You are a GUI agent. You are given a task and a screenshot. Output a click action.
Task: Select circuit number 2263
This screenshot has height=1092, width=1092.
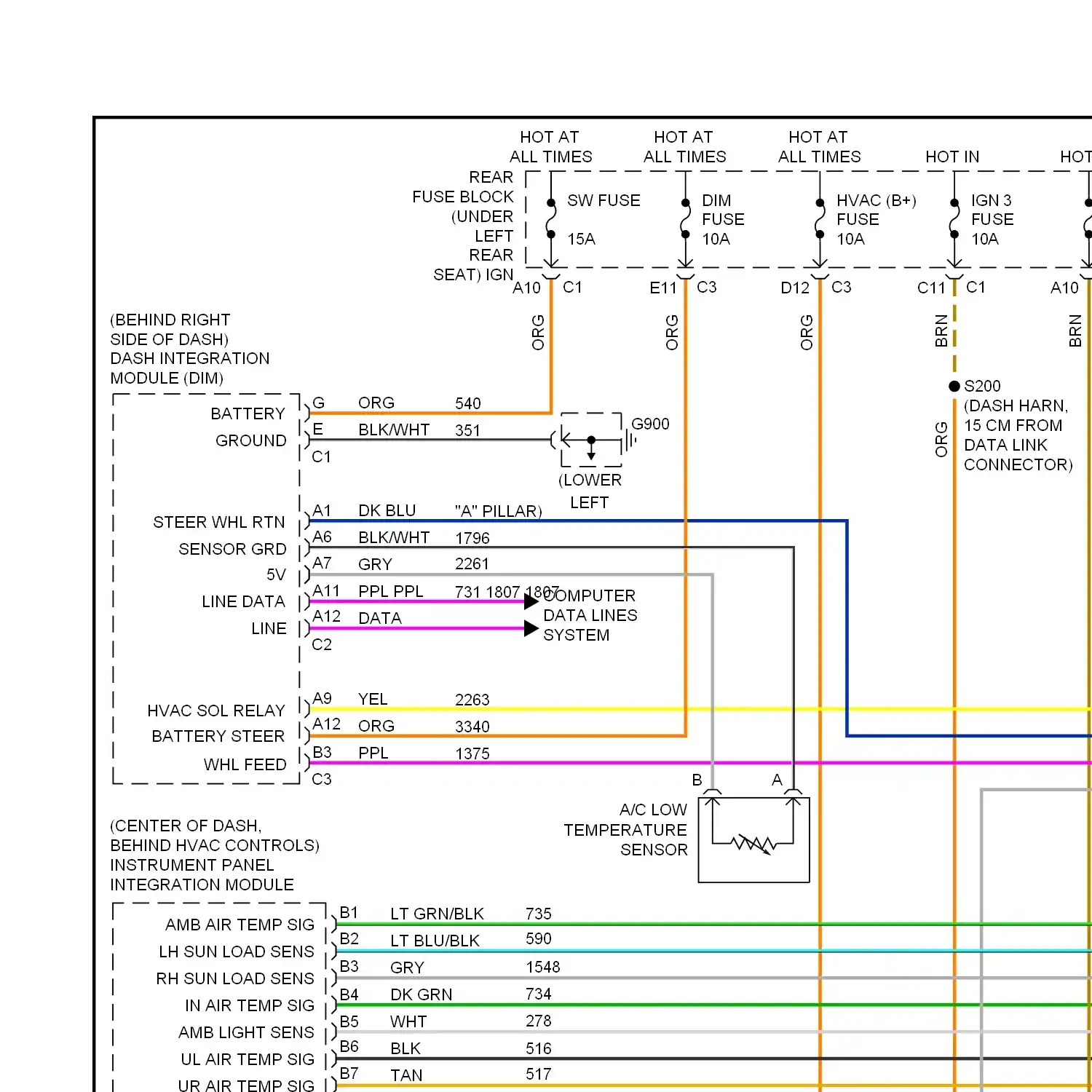click(x=472, y=700)
